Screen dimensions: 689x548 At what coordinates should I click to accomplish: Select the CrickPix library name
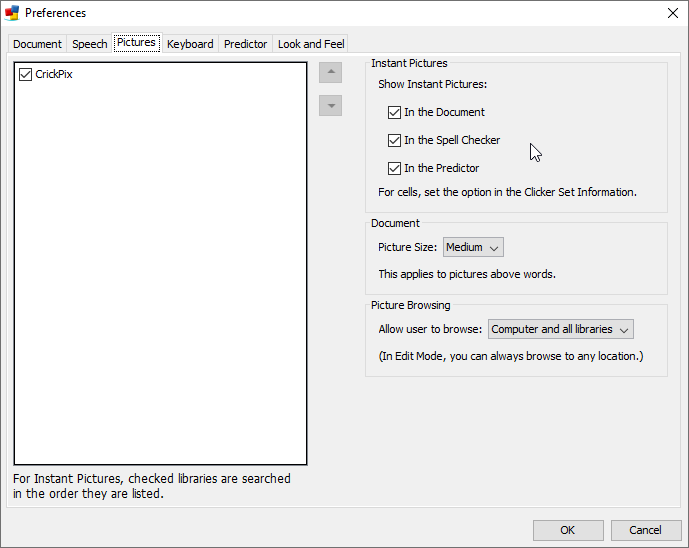(54, 75)
